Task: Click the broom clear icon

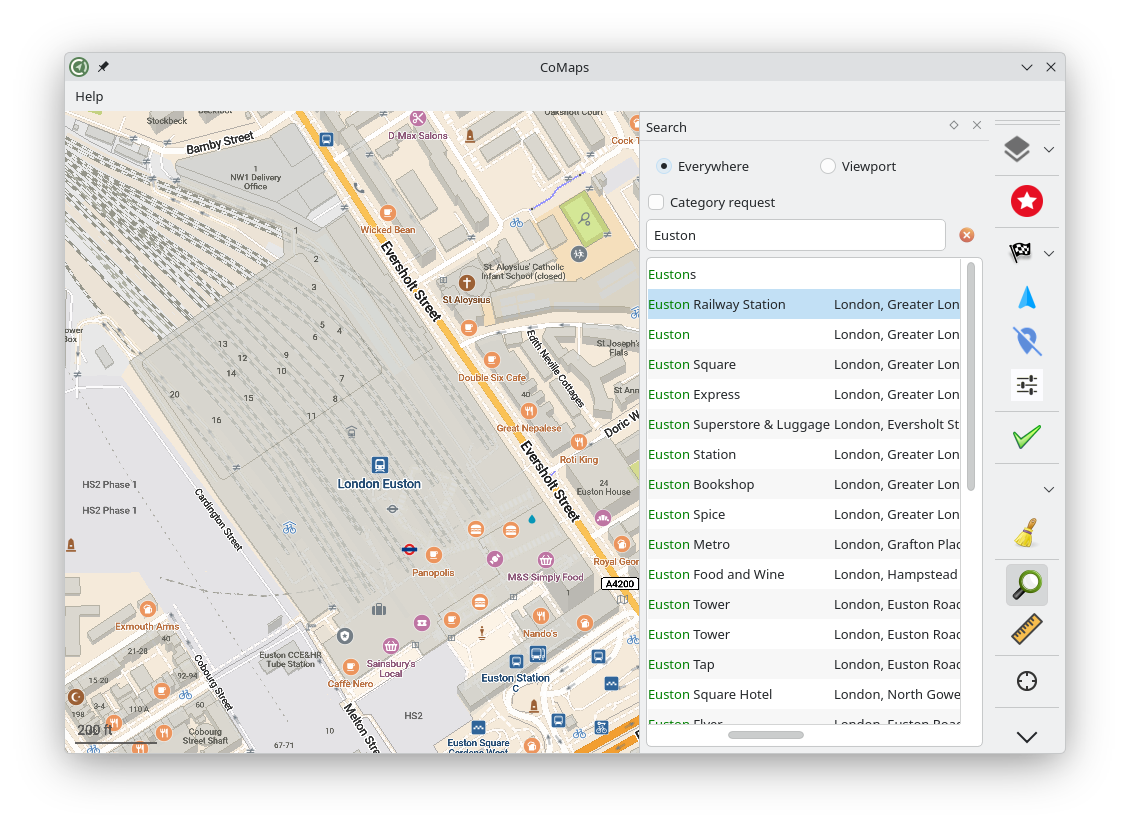Action: [x=1027, y=533]
